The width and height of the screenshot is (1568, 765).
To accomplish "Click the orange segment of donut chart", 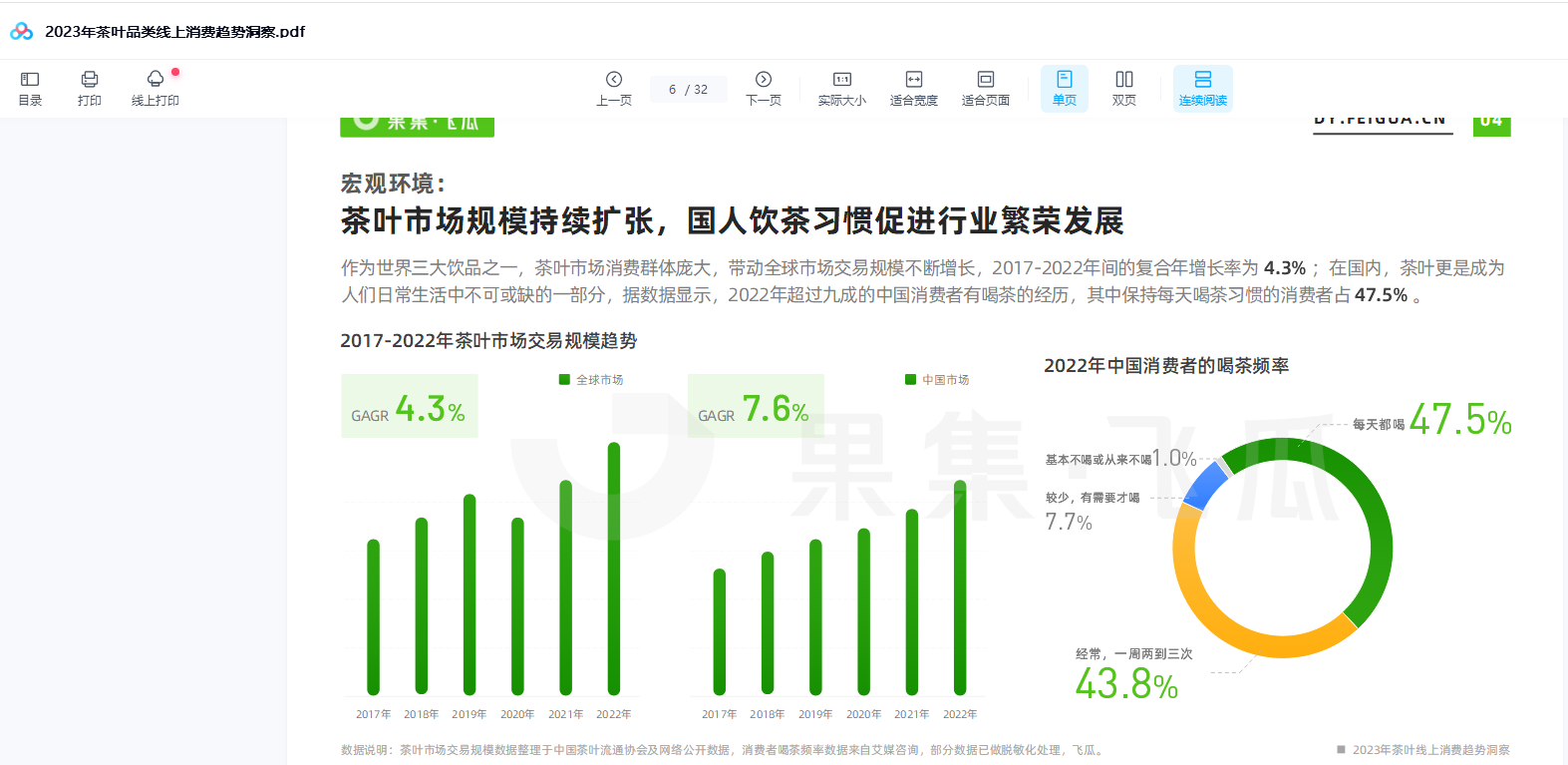I will point(1226,618).
